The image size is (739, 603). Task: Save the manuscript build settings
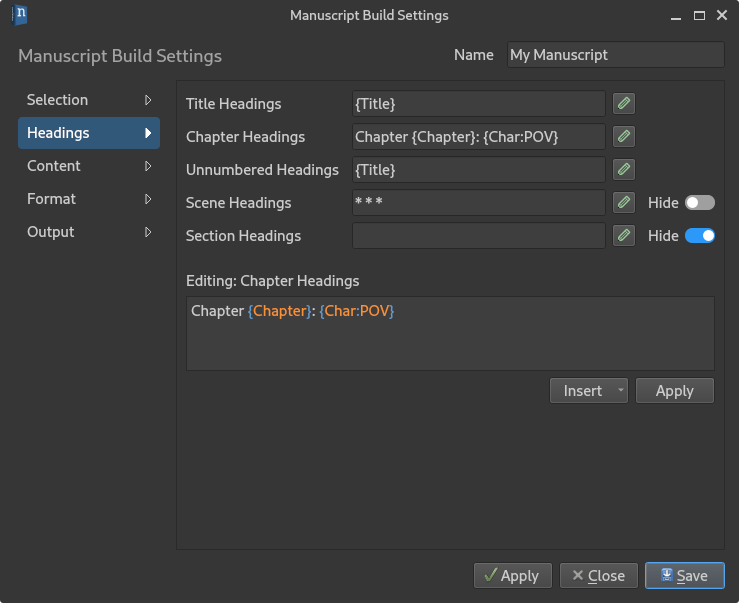(x=684, y=575)
